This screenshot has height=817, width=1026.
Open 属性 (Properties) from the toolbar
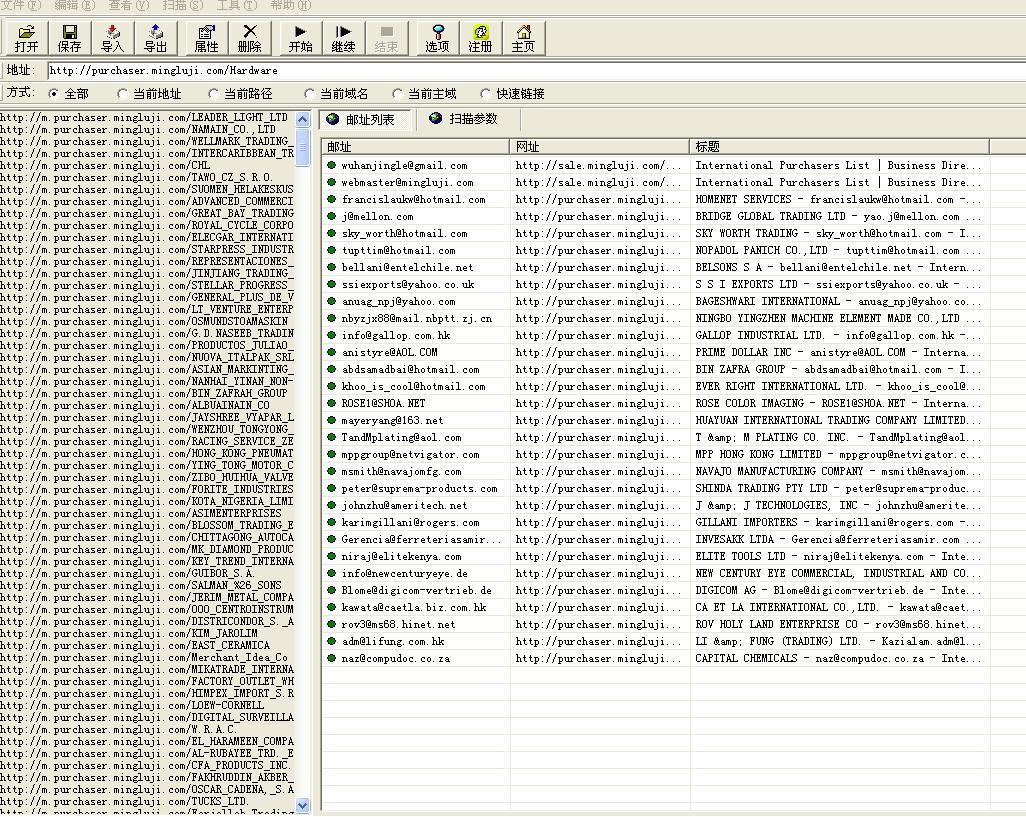[x=207, y=38]
